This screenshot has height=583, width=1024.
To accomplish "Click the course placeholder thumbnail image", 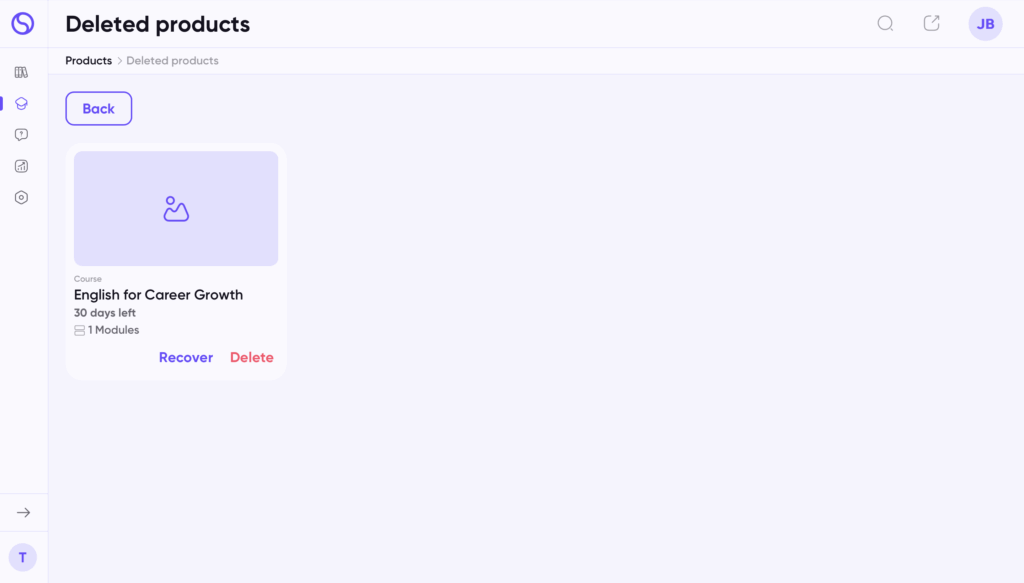I will [x=176, y=208].
